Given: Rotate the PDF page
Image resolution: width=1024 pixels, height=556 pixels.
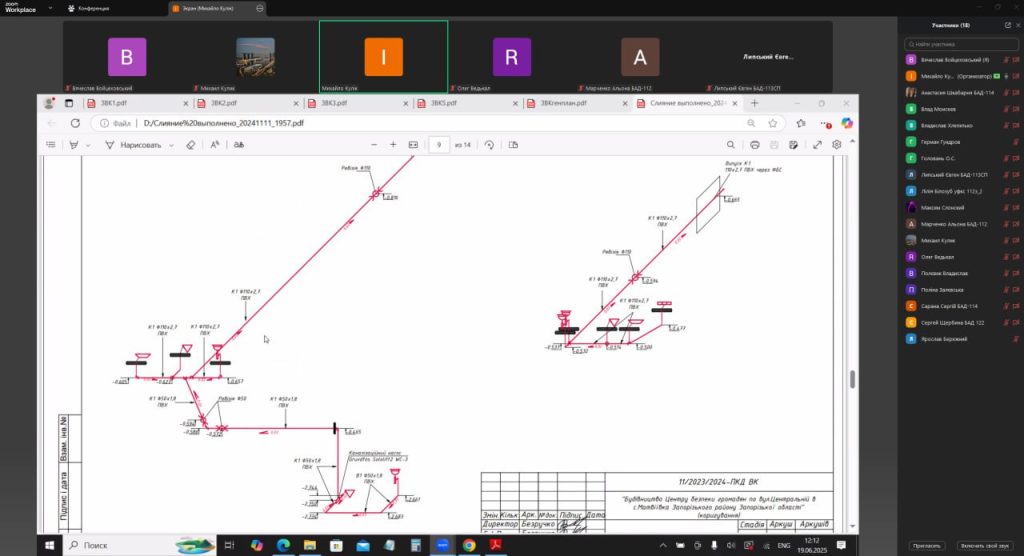Looking at the screenshot, I should tap(489, 145).
